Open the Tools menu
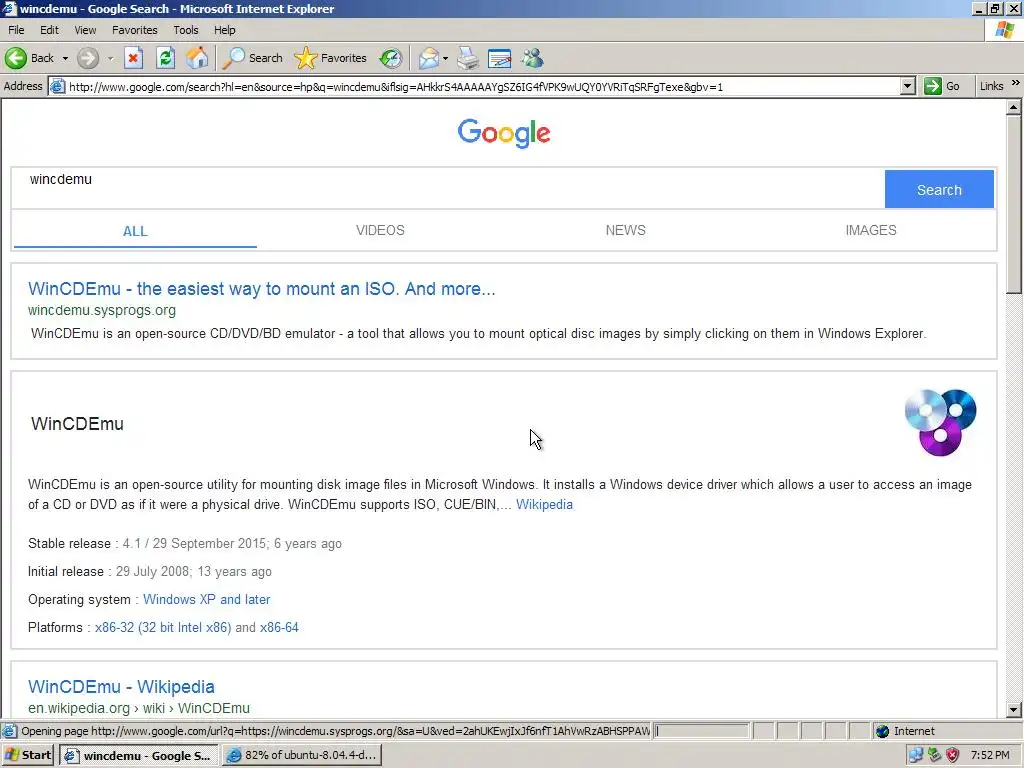The image size is (1024, 768). (185, 30)
